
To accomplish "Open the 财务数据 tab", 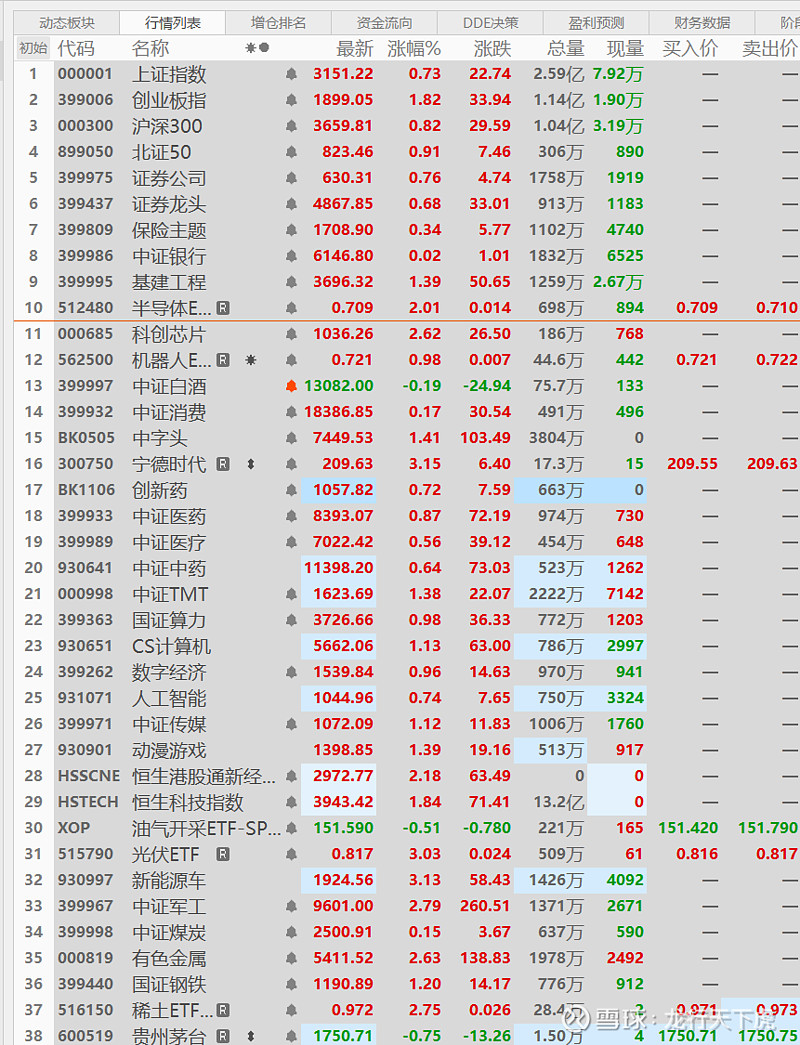I will tap(703, 23).
